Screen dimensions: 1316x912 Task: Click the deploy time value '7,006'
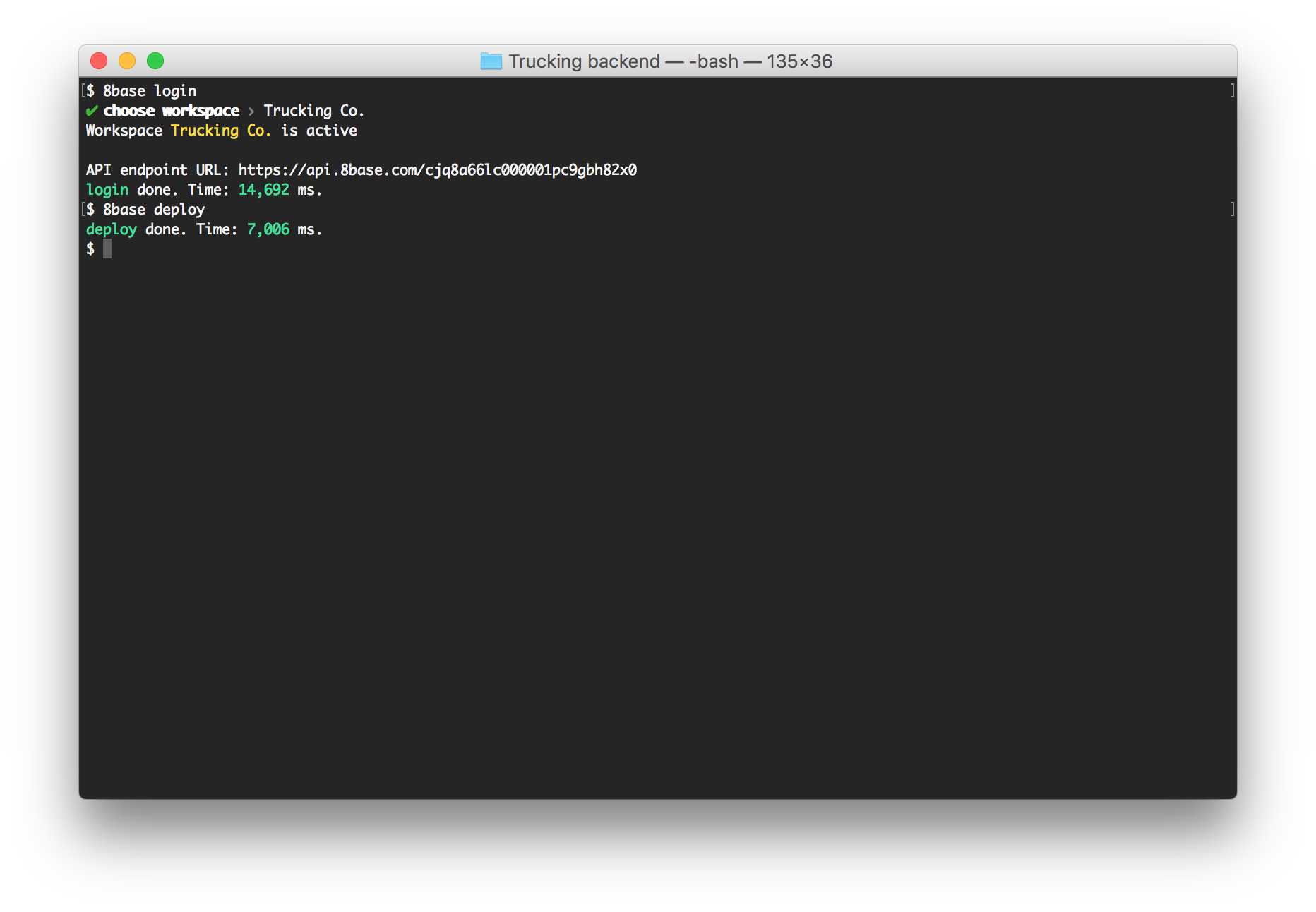(x=268, y=229)
